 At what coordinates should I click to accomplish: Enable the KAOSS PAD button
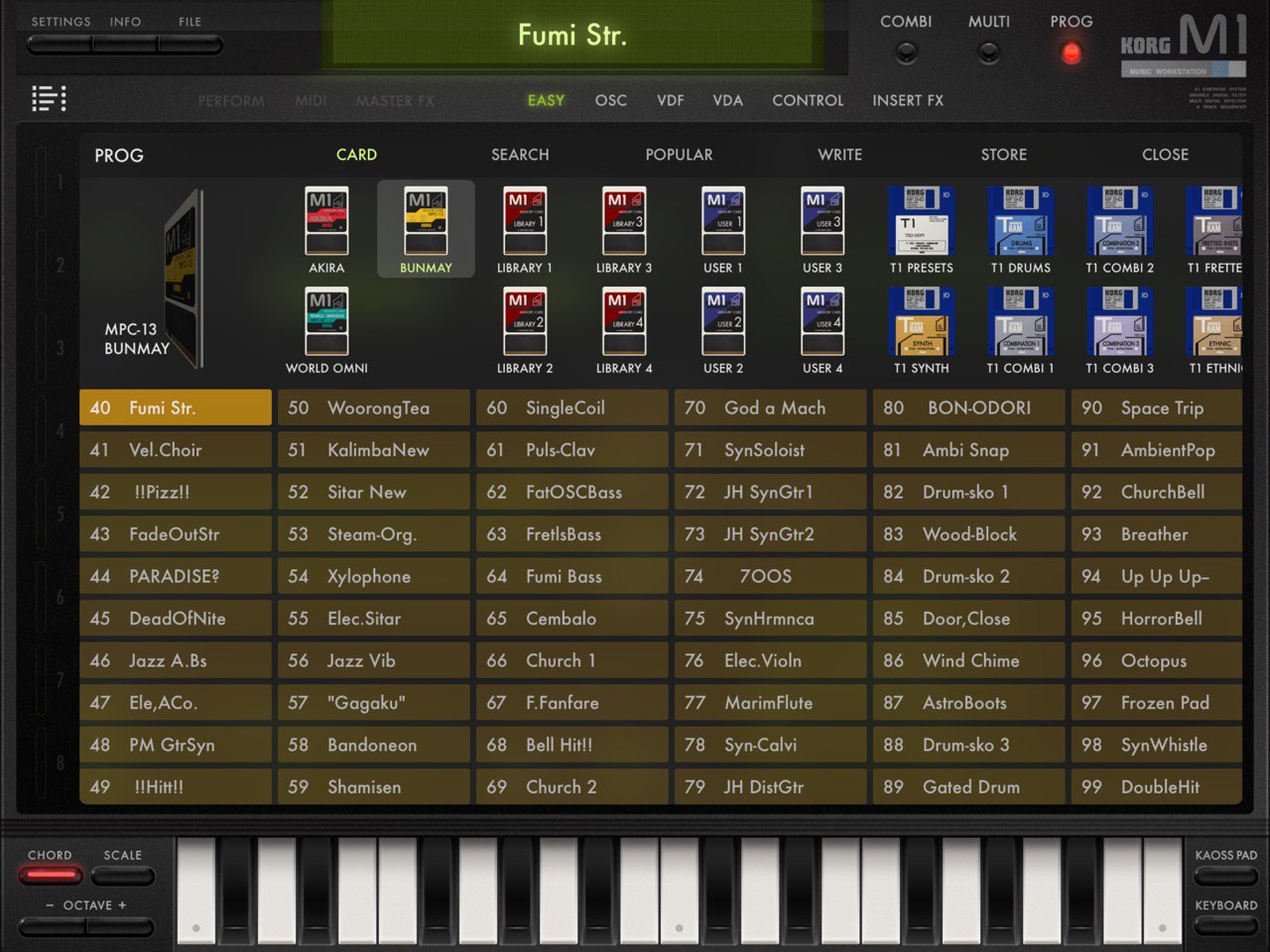[x=1225, y=876]
